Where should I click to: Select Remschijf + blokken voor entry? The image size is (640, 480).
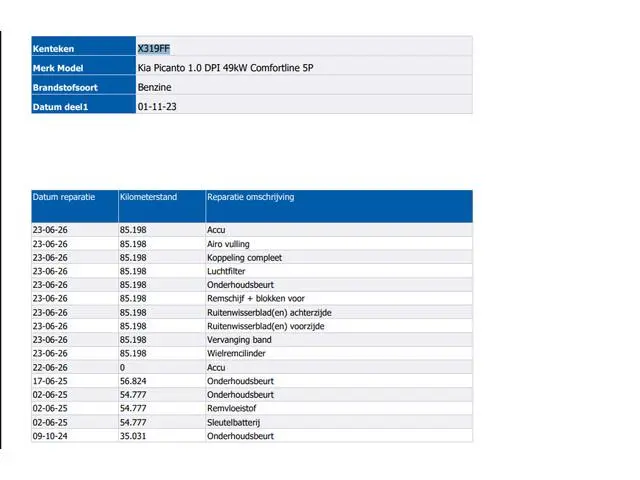click(x=256, y=299)
